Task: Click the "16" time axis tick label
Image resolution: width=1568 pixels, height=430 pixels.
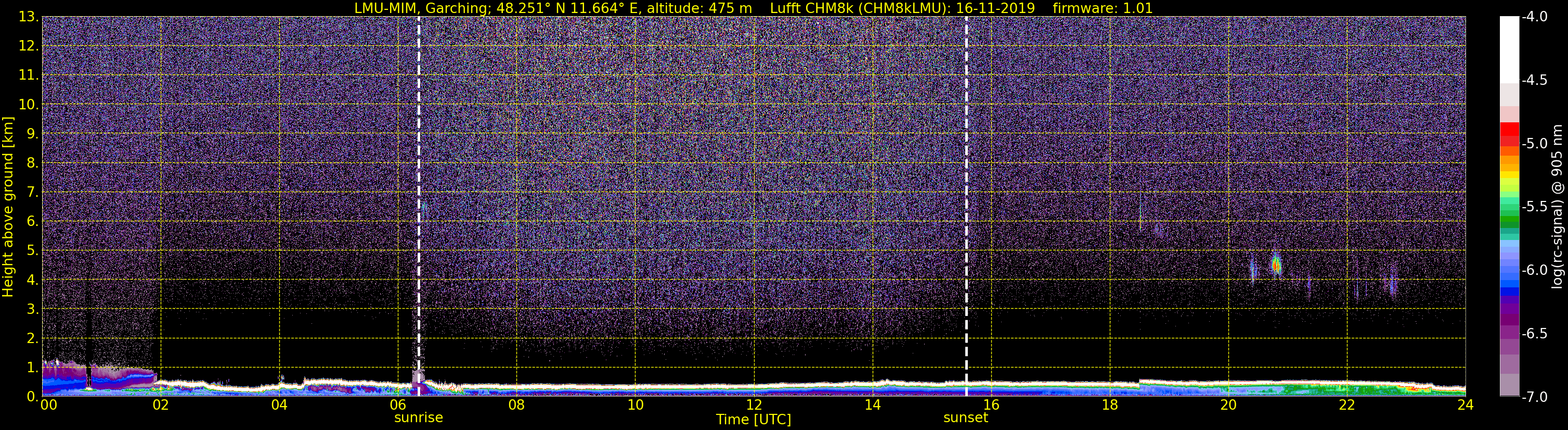Action: pyautogui.click(x=992, y=405)
